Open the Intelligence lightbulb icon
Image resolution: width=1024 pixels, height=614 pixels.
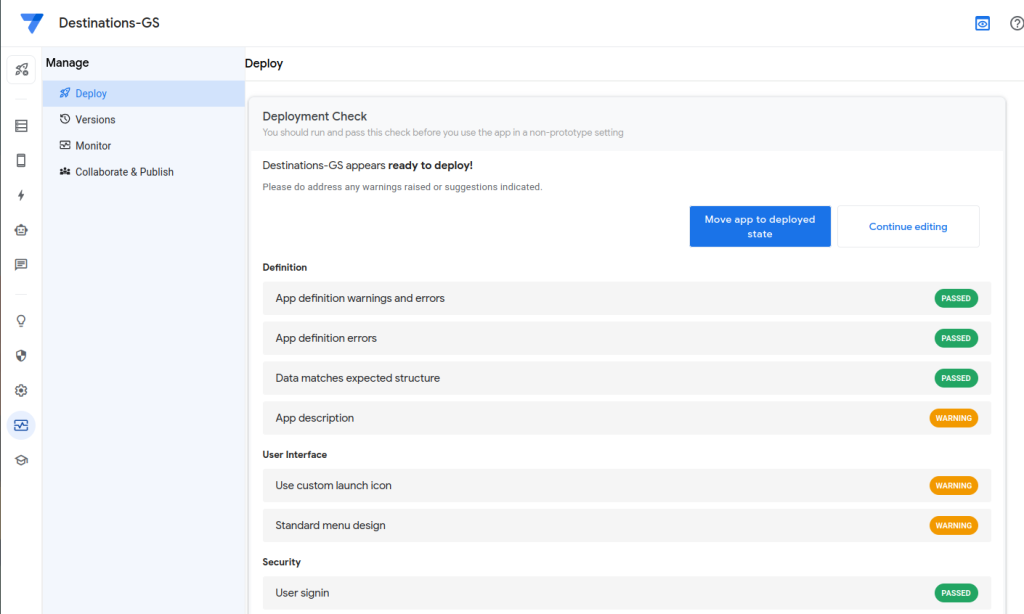click(x=22, y=321)
